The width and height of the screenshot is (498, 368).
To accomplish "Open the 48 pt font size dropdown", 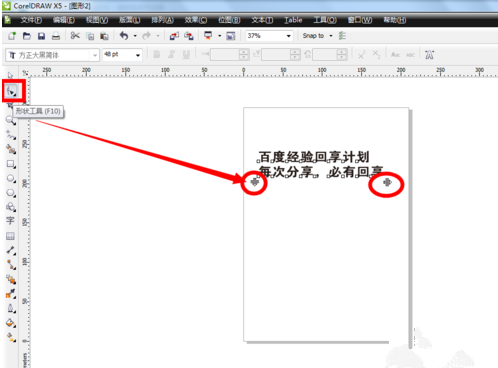I will tap(138, 55).
